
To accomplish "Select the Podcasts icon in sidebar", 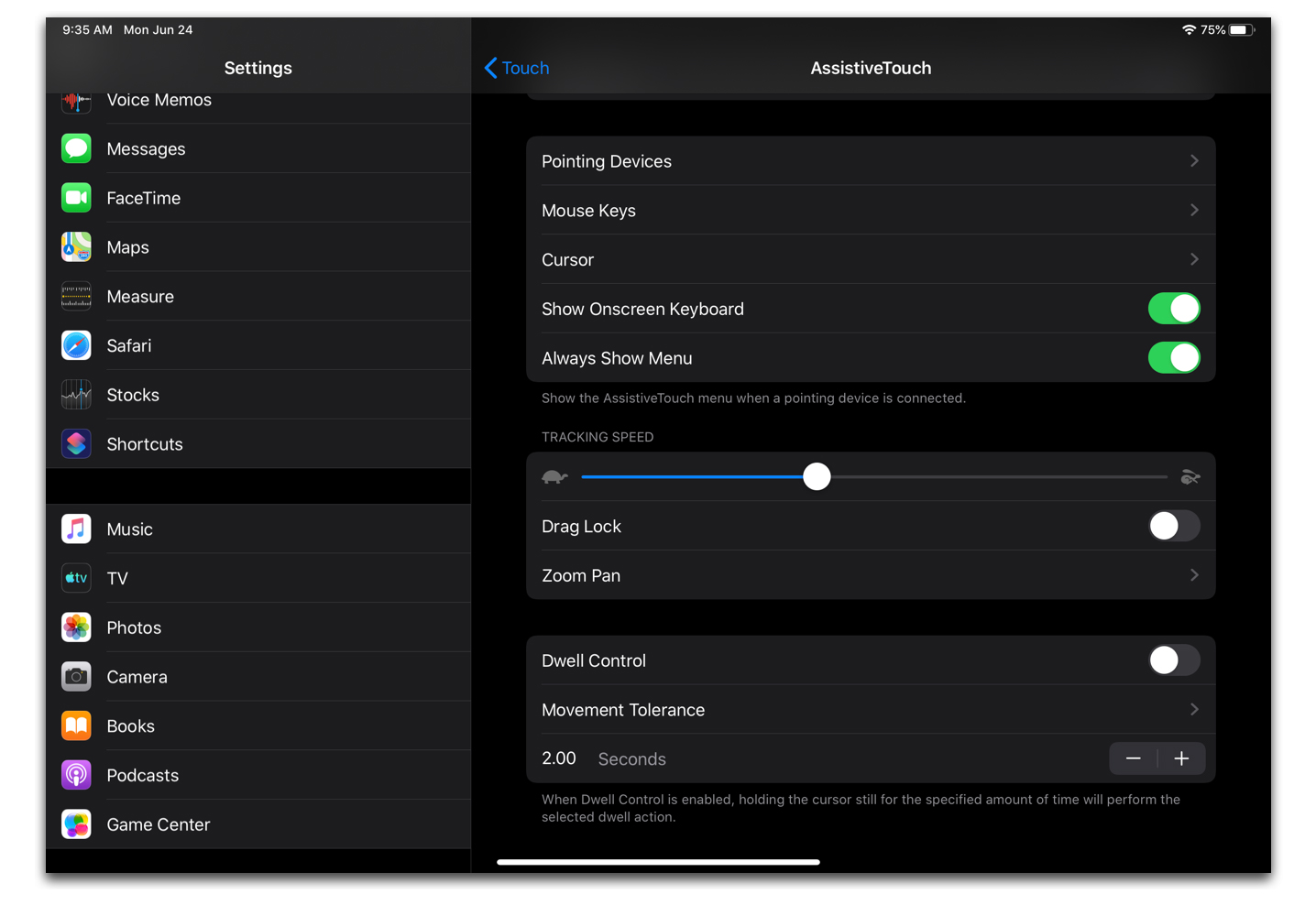I will [x=76, y=775].
